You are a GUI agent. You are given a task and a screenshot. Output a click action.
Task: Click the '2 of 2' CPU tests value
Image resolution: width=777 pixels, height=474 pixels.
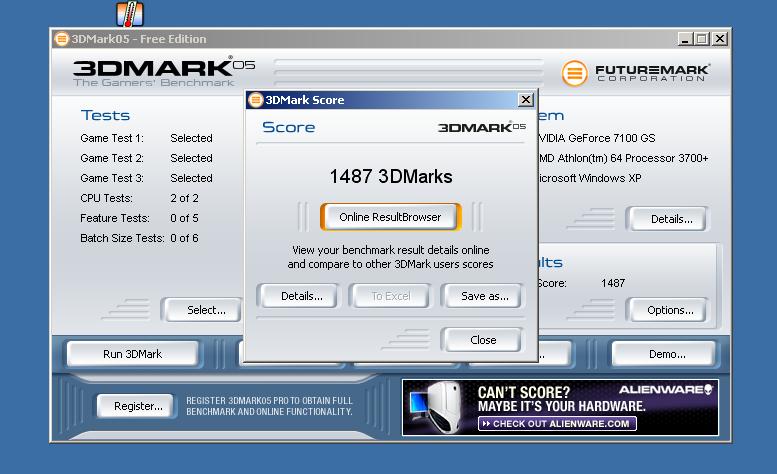pos(184,198)
